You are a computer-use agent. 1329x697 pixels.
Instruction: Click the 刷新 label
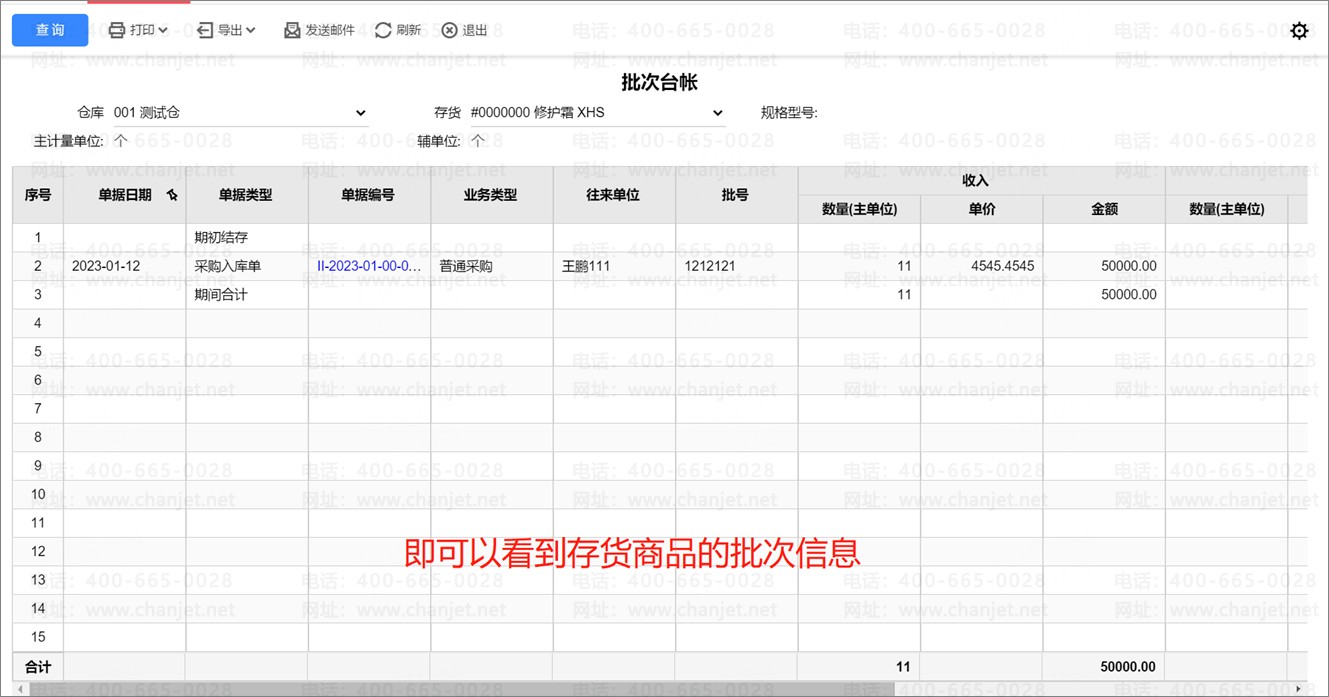(x=409, y=30)
